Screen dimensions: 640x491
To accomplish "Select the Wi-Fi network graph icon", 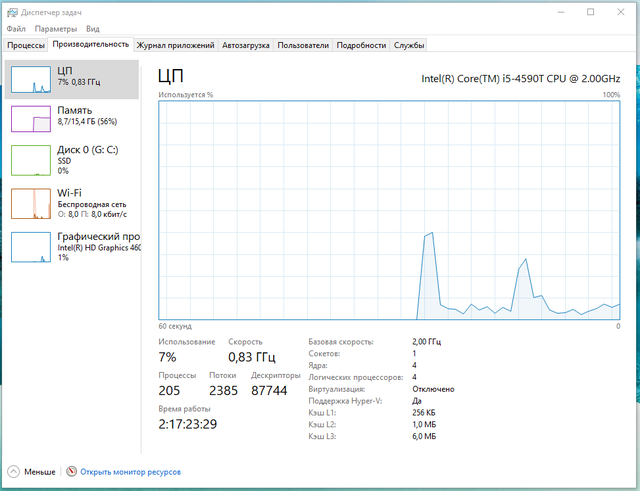I will point(30,203).
